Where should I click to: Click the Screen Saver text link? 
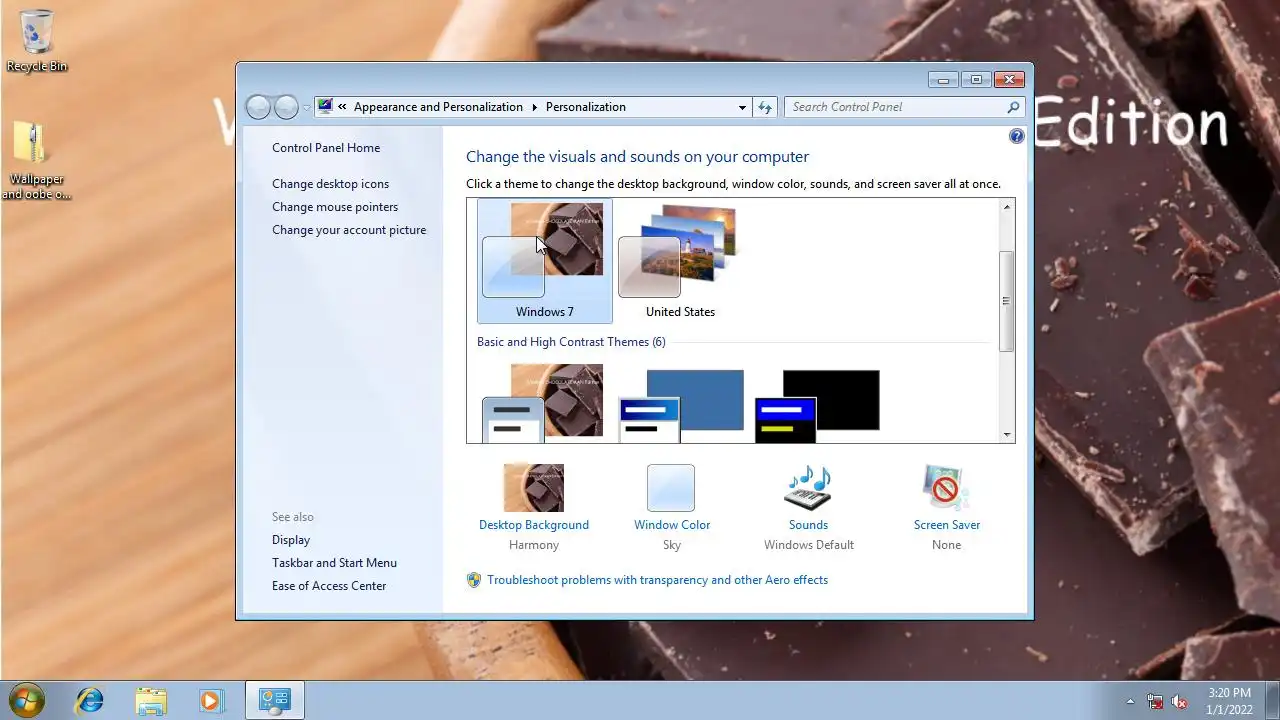[x=947, y=525]
